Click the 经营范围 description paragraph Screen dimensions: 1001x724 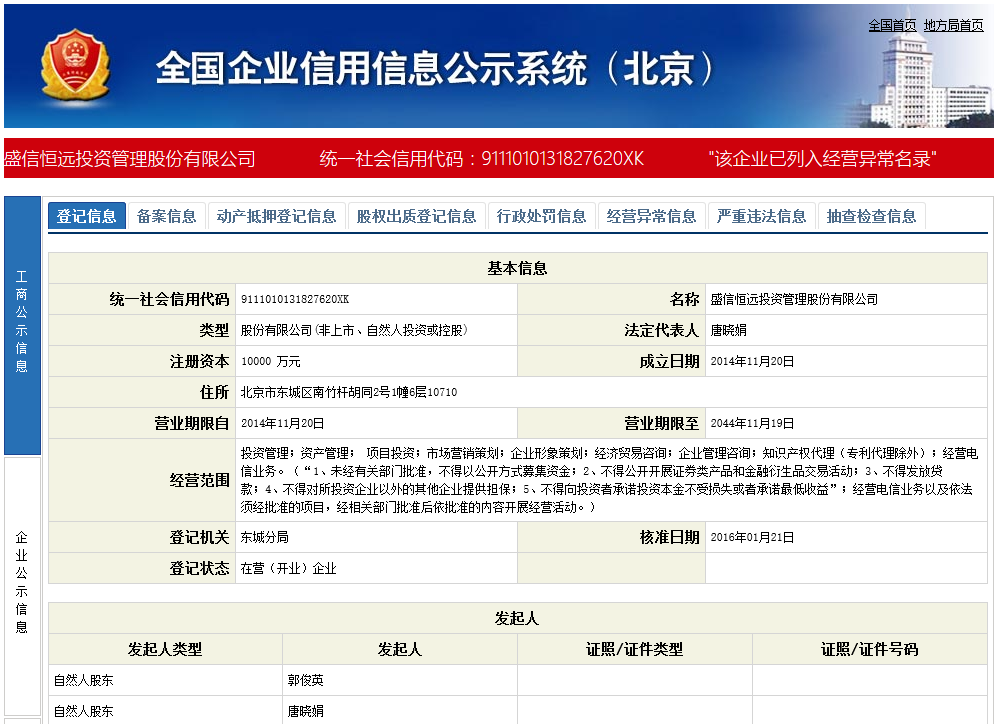[x=609, y=480]
